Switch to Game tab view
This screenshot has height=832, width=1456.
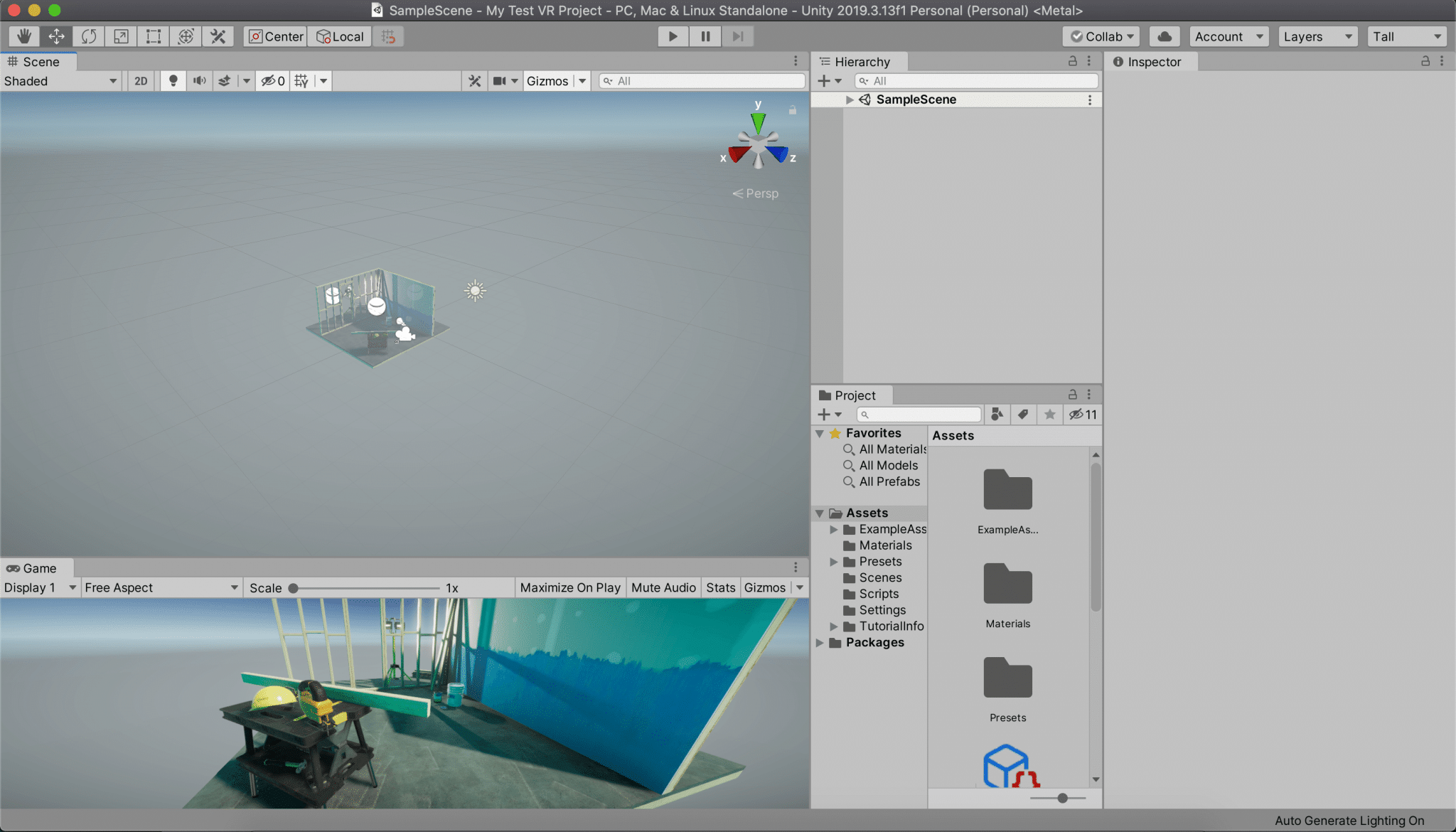36,567
